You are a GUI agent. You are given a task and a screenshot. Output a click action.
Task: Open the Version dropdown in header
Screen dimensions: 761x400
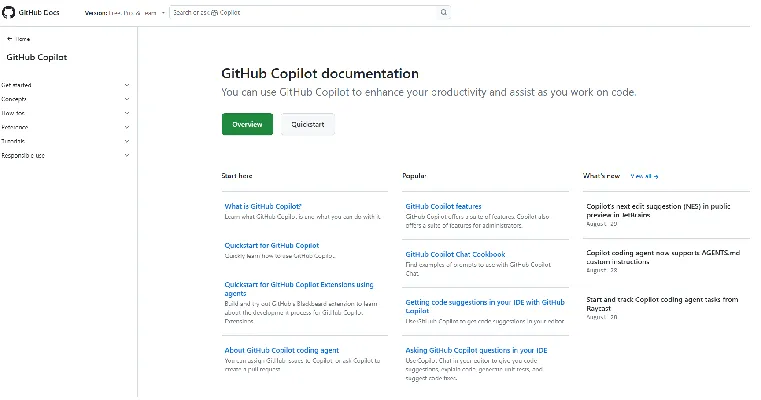(x=125, y=13)
